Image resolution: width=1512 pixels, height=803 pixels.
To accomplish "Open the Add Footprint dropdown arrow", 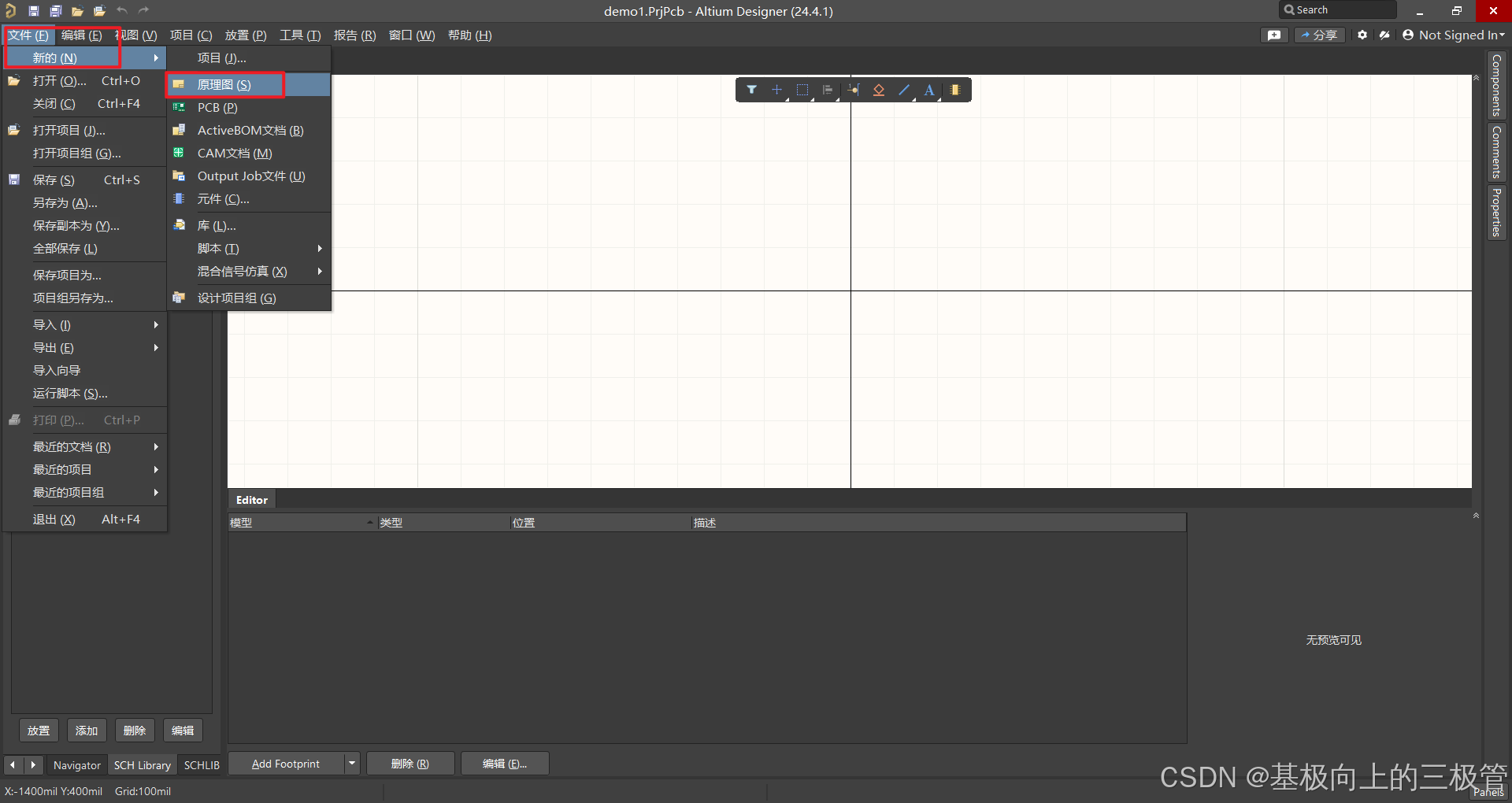I will point(352,764).
